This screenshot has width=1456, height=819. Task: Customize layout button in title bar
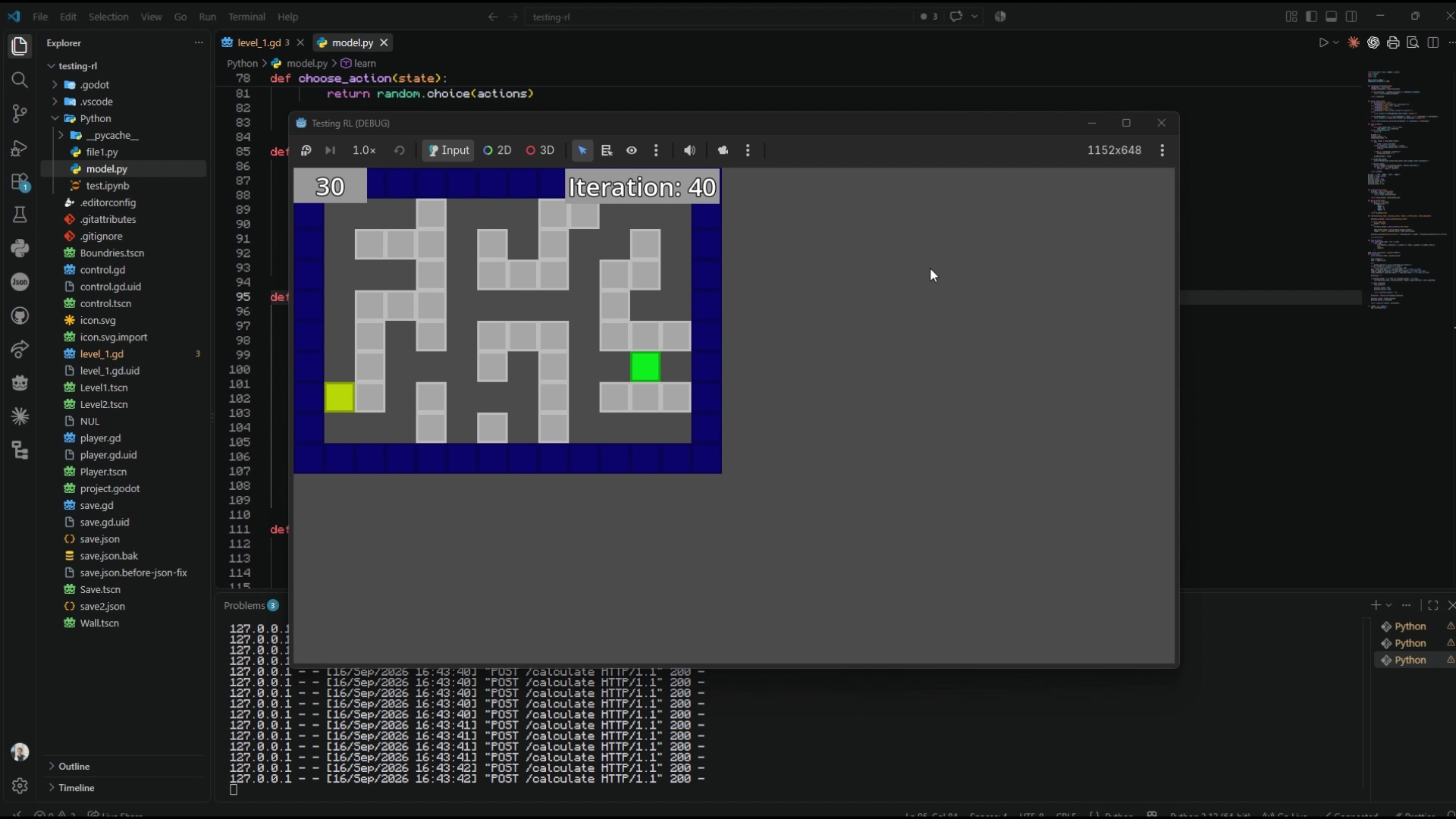coord(1291,17)
